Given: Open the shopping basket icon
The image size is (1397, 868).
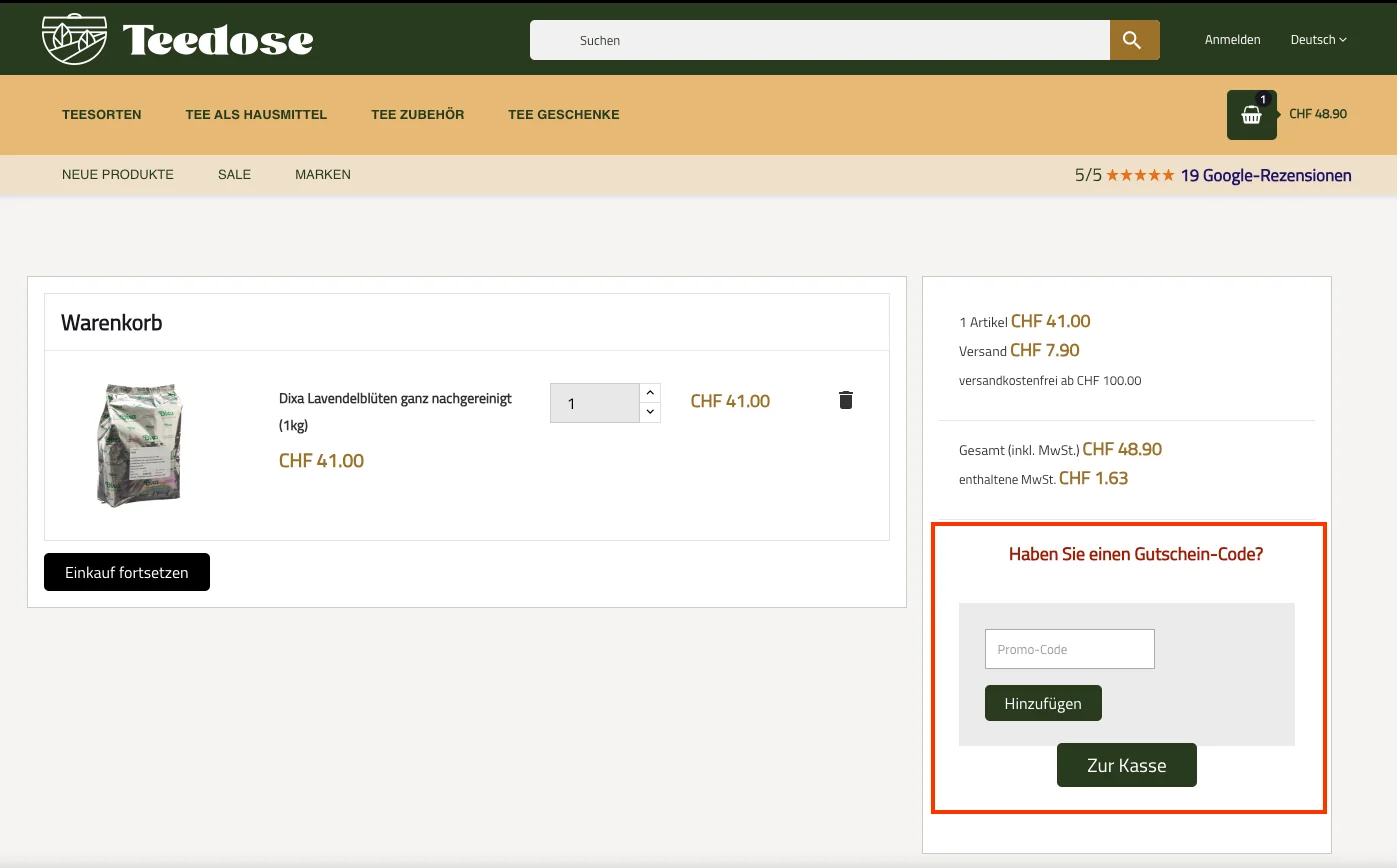Looking at the screenshot, I should (1251, 114).
